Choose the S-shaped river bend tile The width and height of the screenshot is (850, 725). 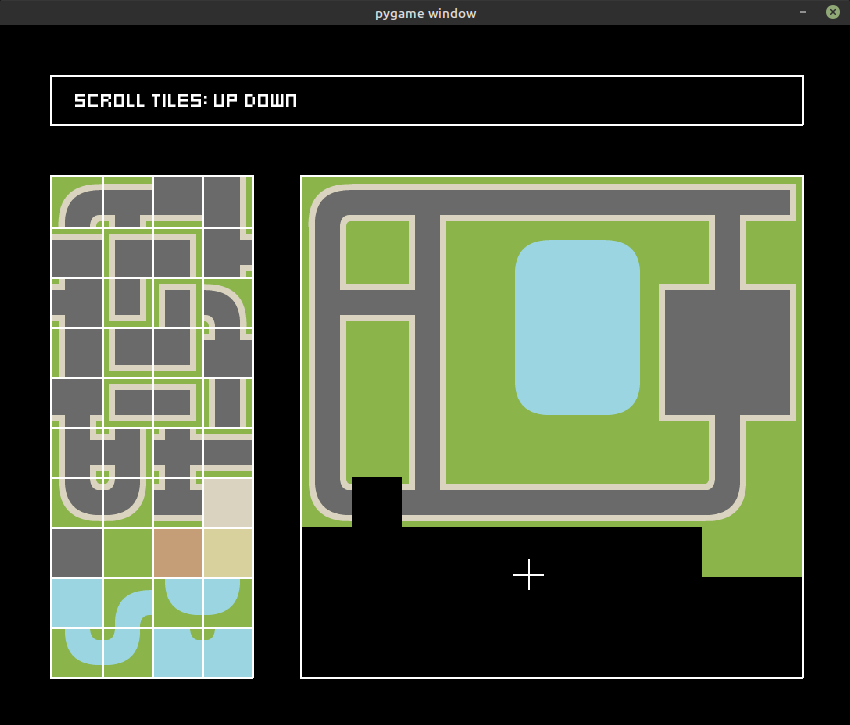[x=127, y=603]
